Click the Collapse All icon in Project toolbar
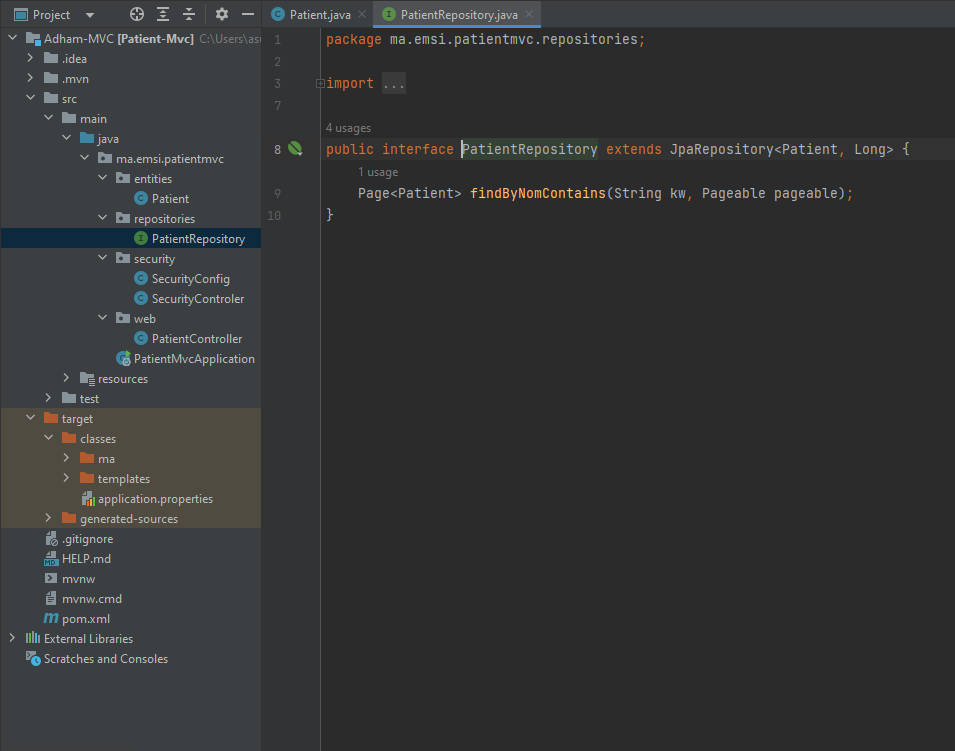 pos(189,14)
